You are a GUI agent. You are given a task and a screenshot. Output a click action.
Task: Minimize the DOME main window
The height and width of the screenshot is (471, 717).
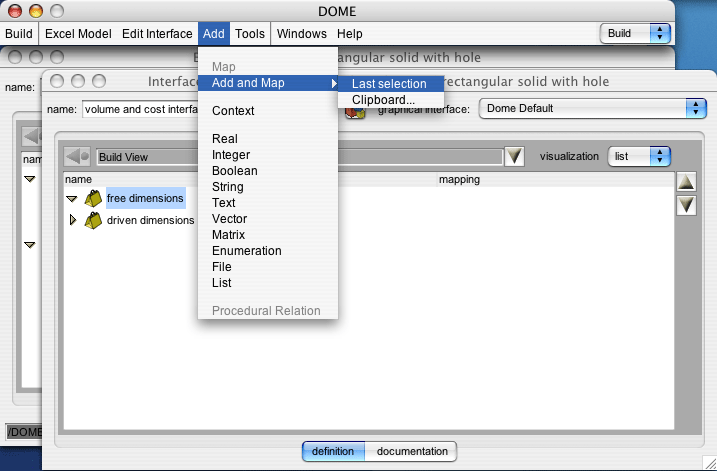36,11
